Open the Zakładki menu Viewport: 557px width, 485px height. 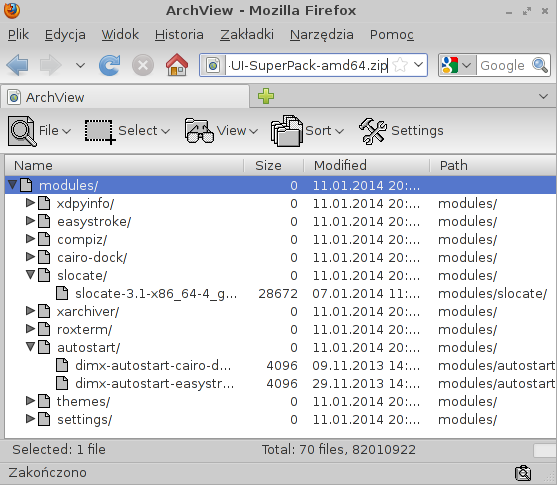click(x=247, y=34)
